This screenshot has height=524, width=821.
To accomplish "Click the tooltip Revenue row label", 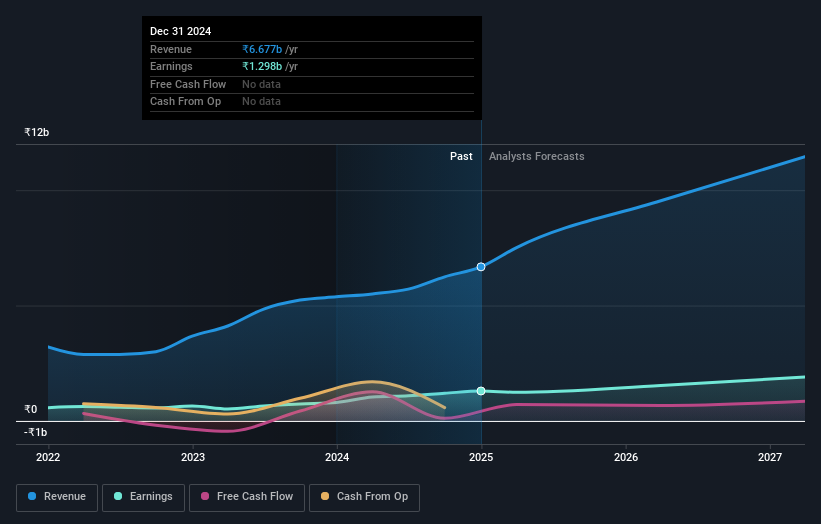I will [171, 49].
